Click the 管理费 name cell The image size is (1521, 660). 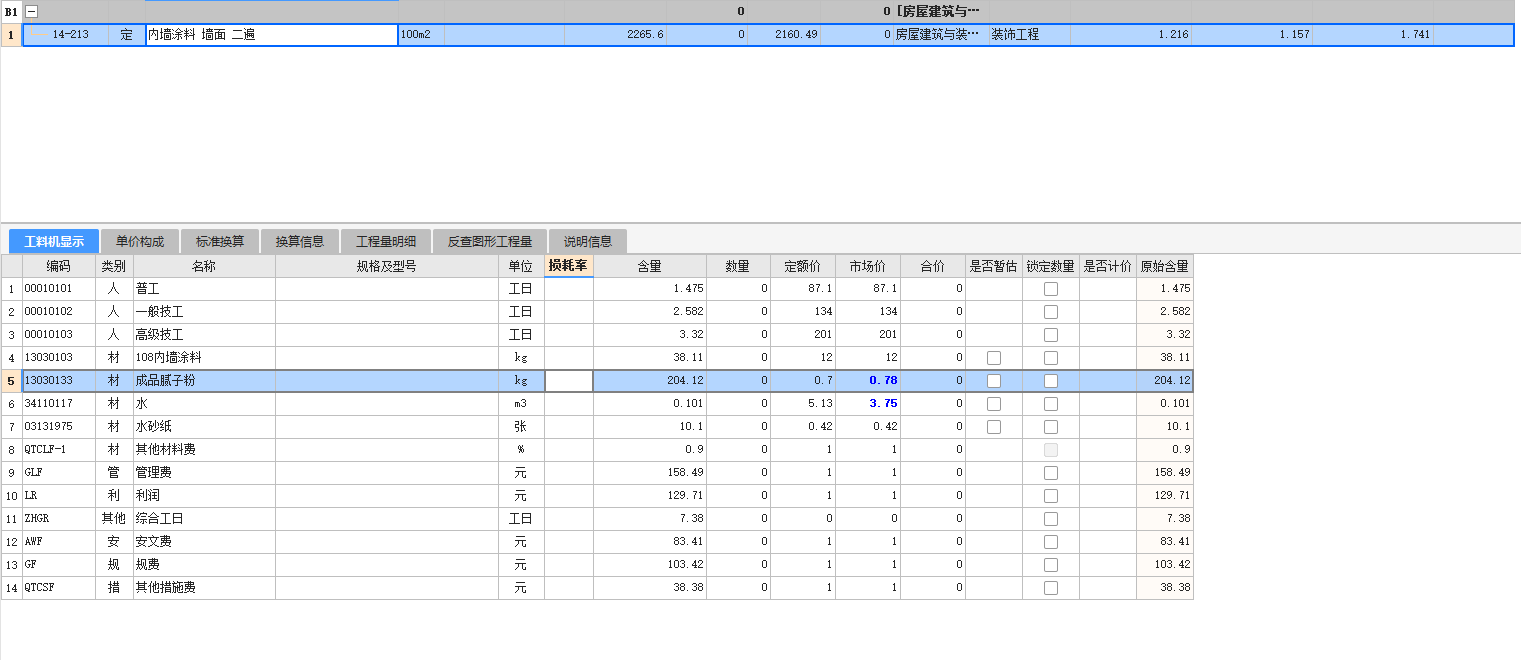point(204,473)
